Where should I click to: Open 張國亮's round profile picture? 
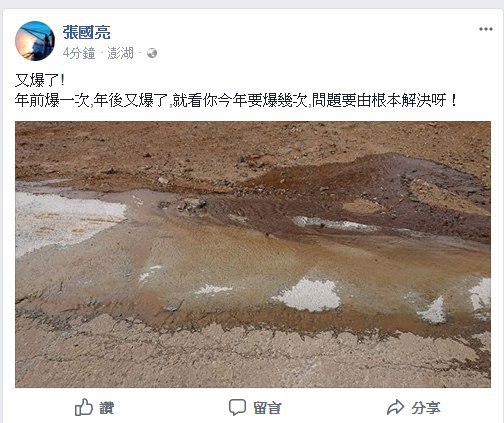point(35,41)
